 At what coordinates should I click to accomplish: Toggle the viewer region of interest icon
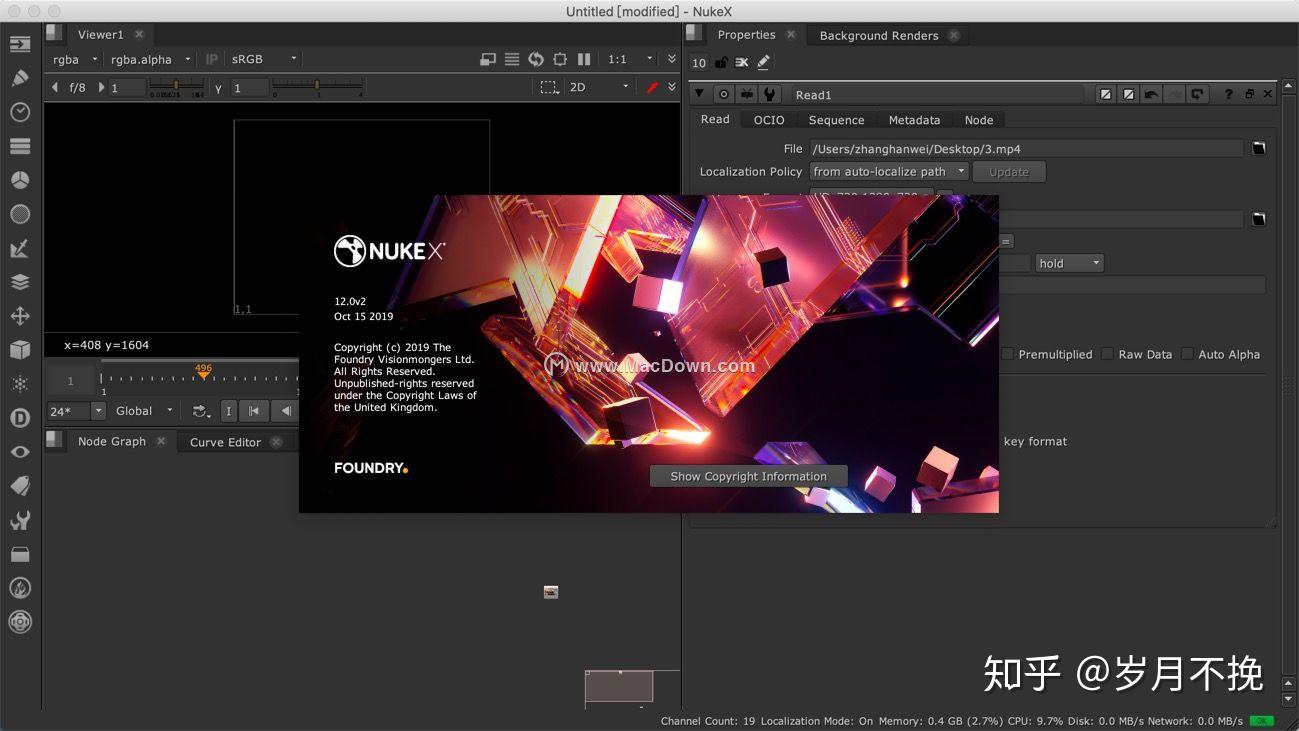(x=560, y=59)
